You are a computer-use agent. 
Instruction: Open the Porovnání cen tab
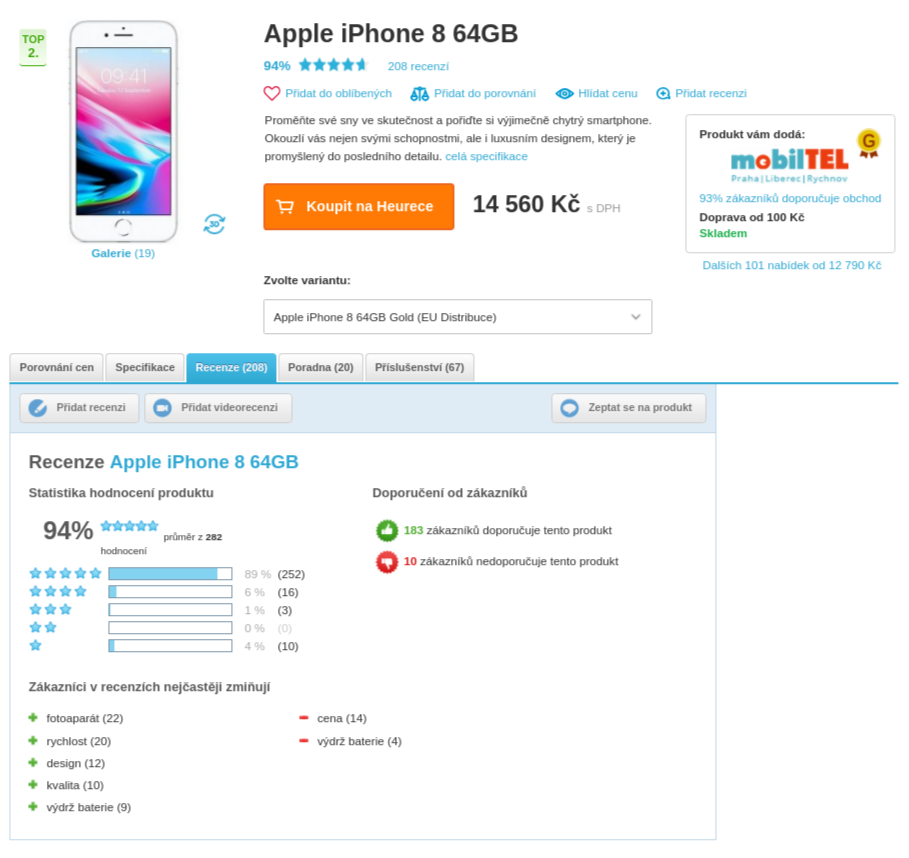tap(56, 367)
